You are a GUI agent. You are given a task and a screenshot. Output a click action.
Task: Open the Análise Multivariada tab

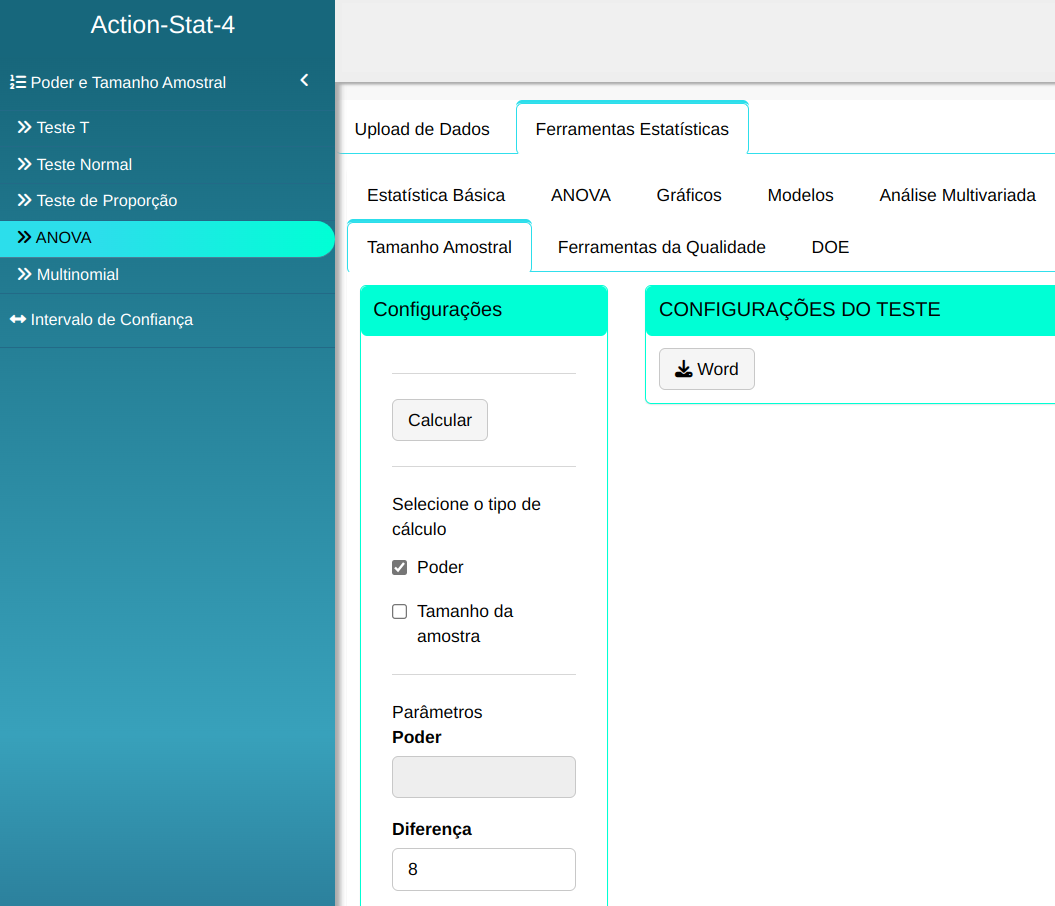tap(957, 195)
